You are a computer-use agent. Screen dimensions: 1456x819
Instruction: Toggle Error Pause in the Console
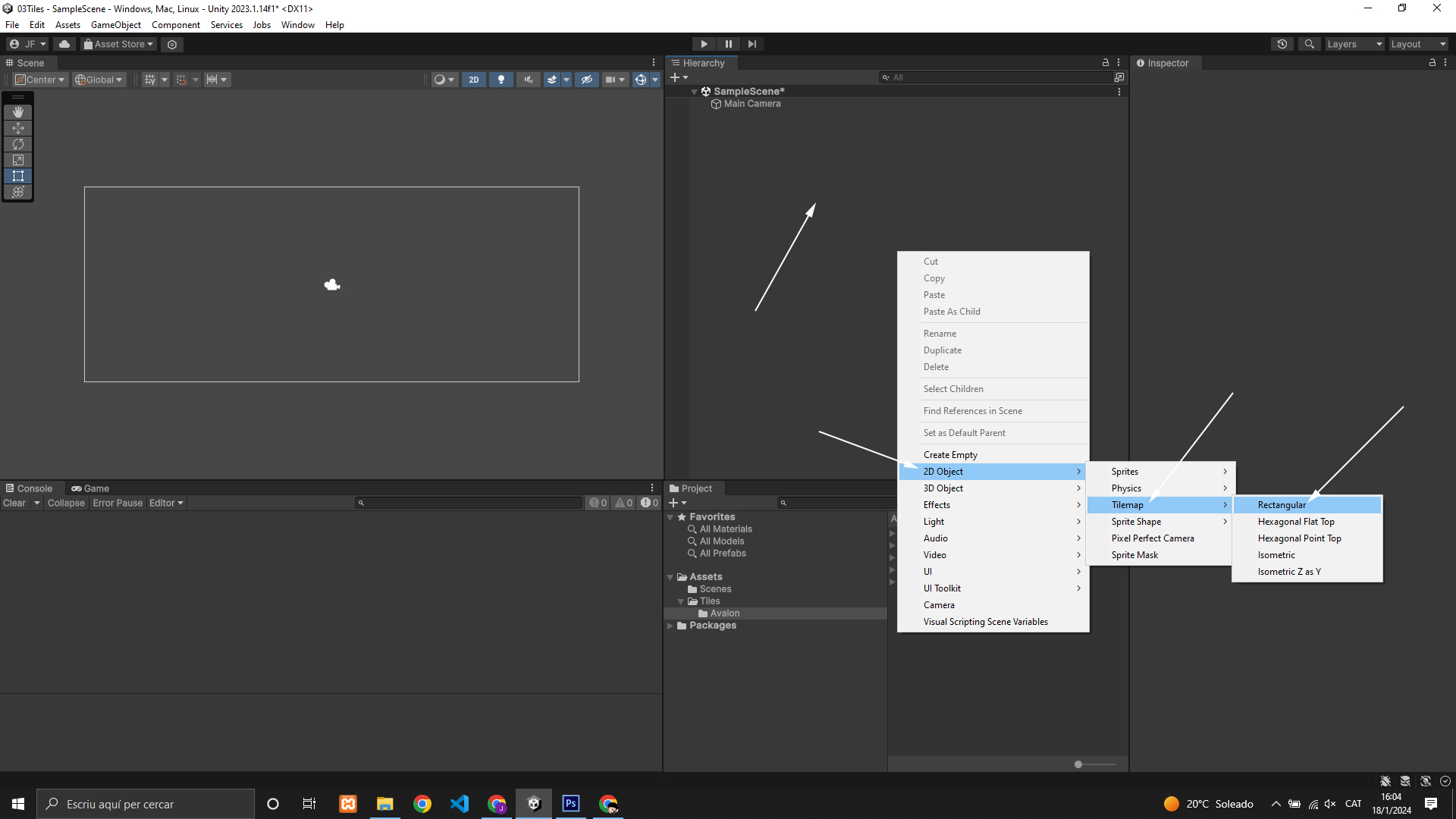pos(118,503)
